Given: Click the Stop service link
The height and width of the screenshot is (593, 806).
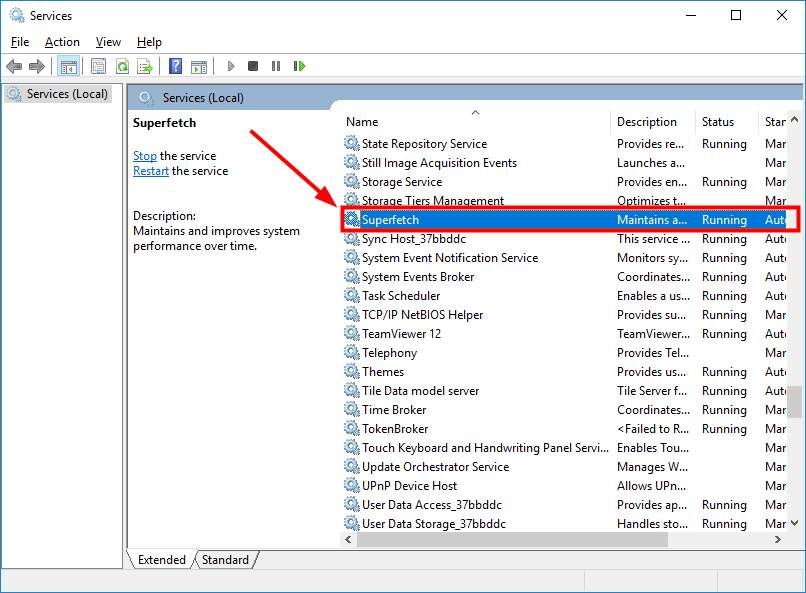Looking at the screenshot, I should pyautogui.click(x=144, y=155).
